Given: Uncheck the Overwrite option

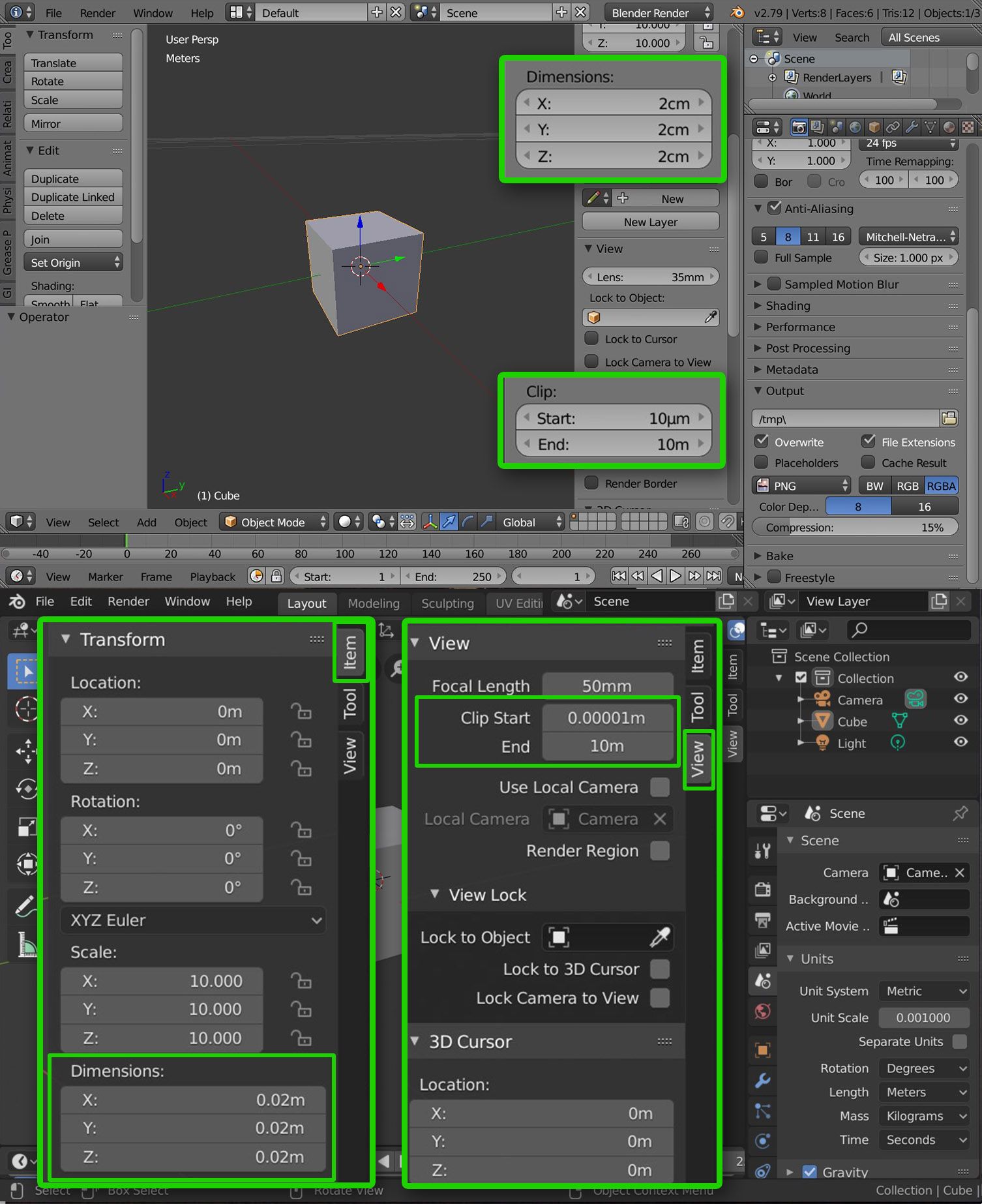Looking at the screenshot, I should (761, 442).
